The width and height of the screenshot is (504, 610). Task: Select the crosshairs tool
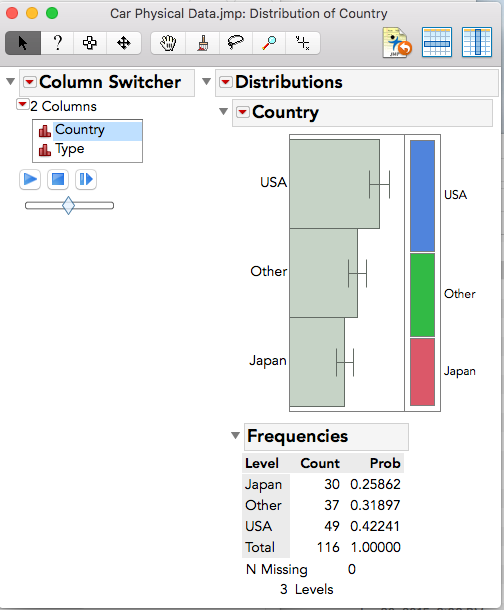pos(303,43)
